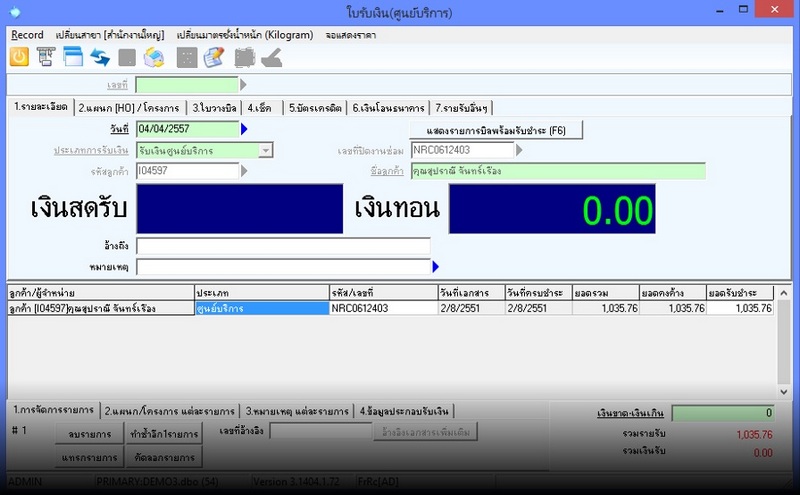Image resolution: width=800 pixels, height=495 pixels.
Task: Click the blue arrow beside the date field
Action: [245, 129]
